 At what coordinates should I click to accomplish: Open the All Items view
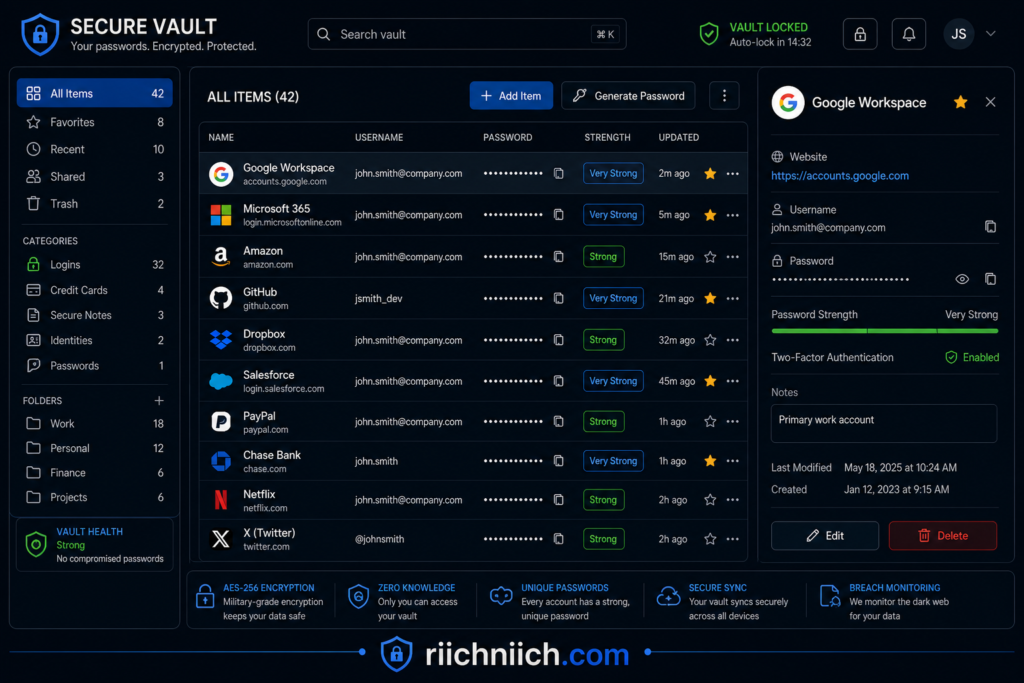[x=95, y=93]
